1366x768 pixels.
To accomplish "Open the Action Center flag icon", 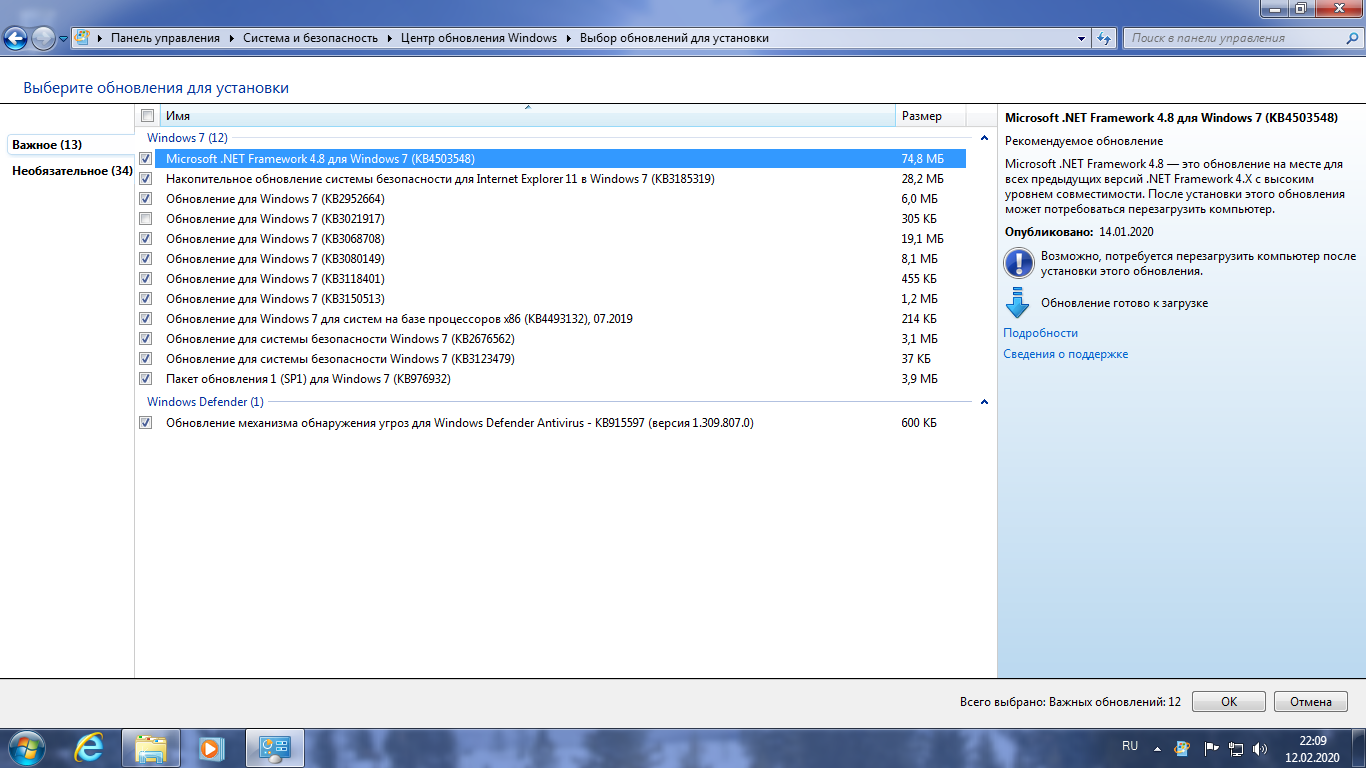I will click(x=1210, y=748).
